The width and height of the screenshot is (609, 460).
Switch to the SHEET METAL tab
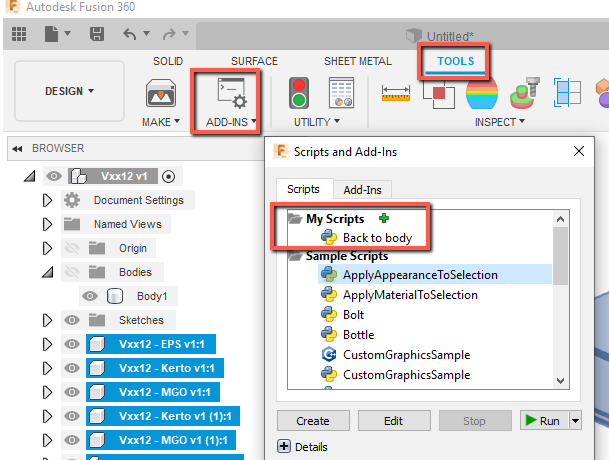358,61
